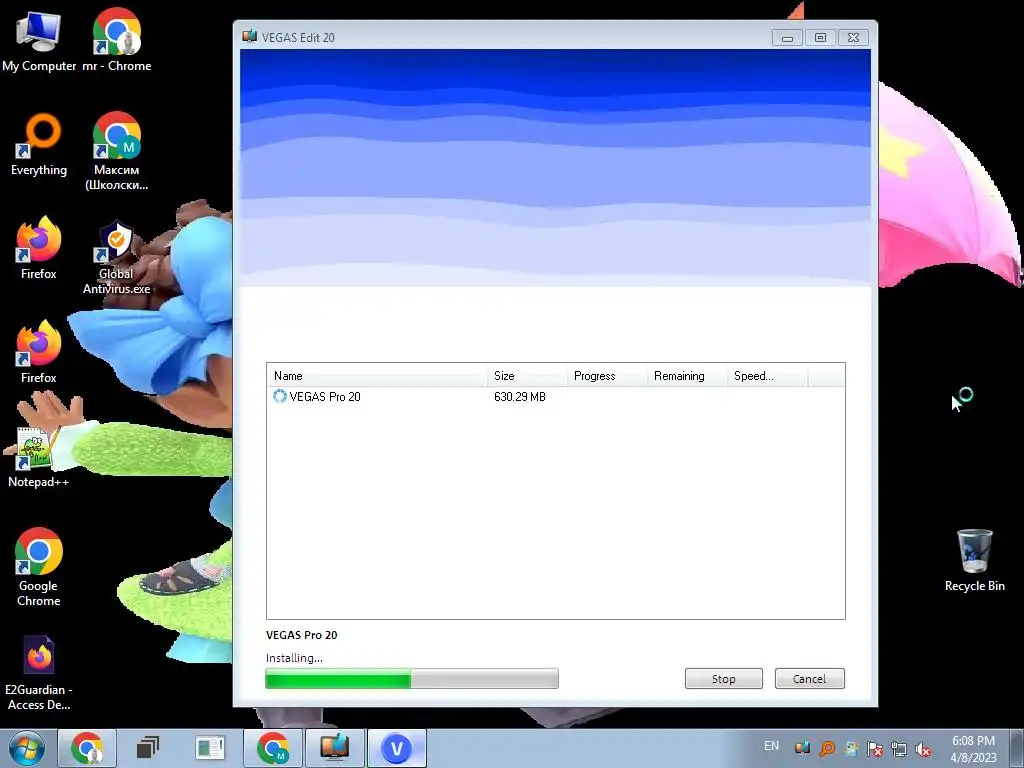Click the network tray icon
Screen dimensions: 1024x768
[x=899, y=748]
